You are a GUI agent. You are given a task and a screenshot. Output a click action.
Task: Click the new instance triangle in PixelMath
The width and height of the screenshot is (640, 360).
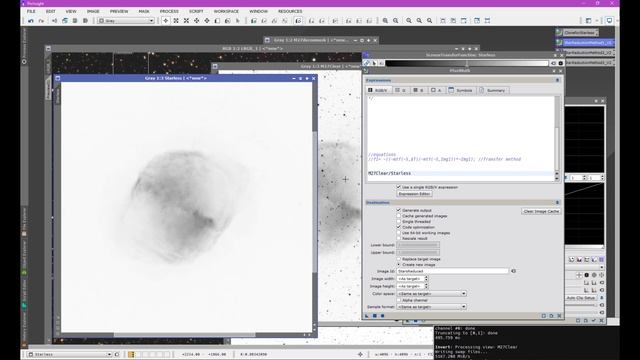(367, 316)
